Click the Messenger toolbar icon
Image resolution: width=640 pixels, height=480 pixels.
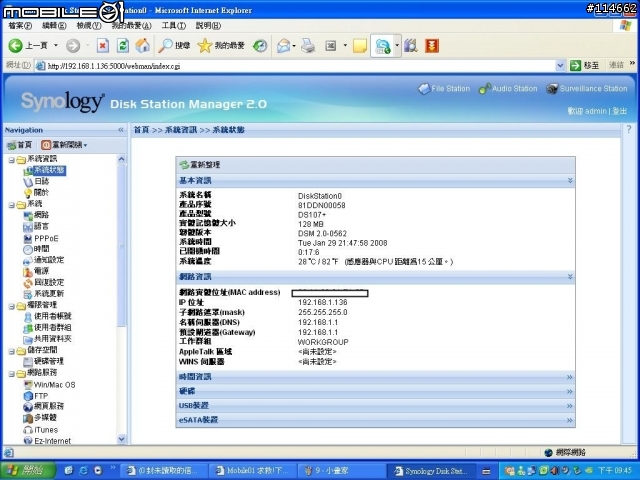pyautogui.click(x=382, y=46)
